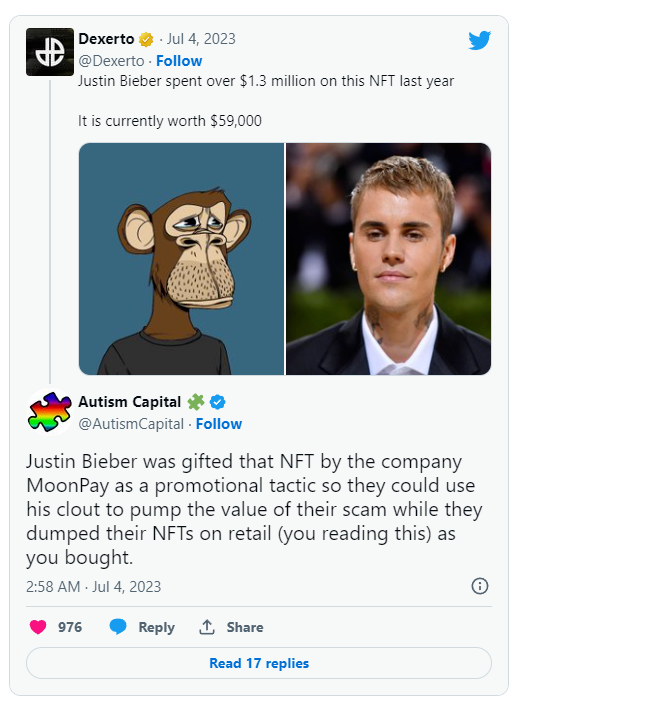Viewport: 655px width, 719px height.
Task: Click Autism Capital's blue verified checkmark
Action: pyautogui.click(x=218, y=402)
